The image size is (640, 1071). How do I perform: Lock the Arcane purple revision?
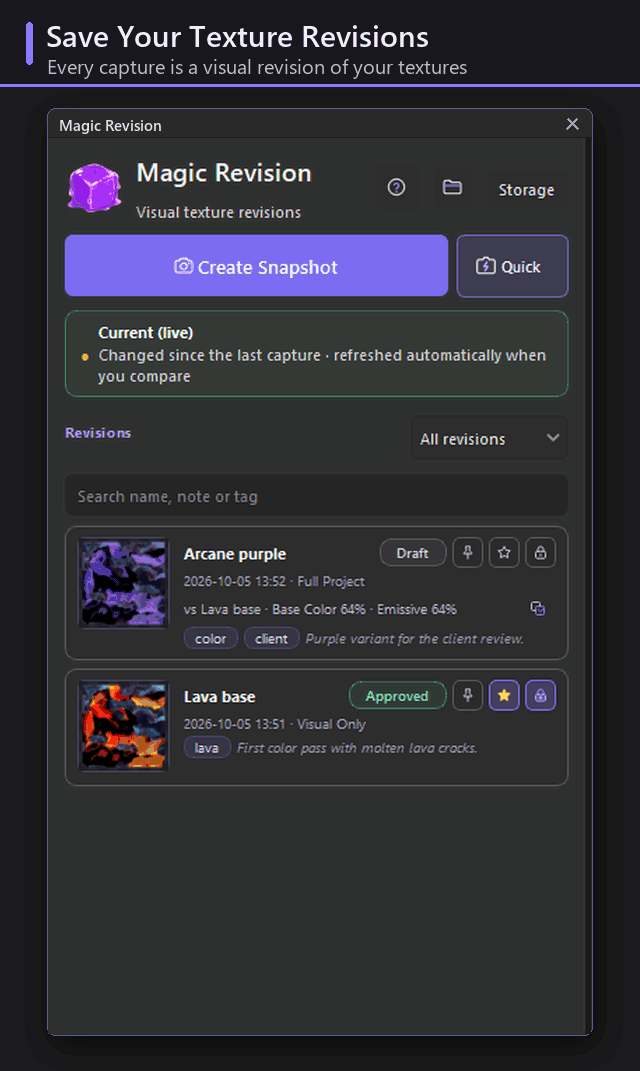540,553
